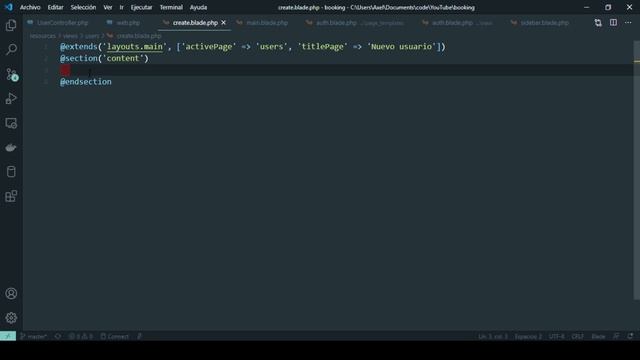The height and width of the screenshot is (360, 640).
Task: Open the editor More Actions ellipsis
Action: point(628,23)
